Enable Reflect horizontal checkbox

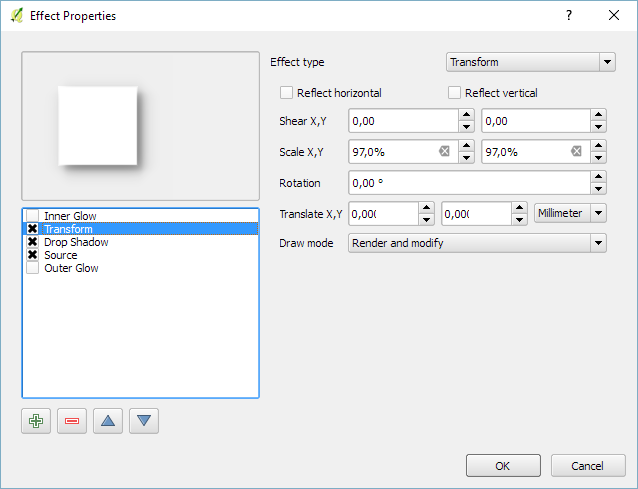tap(287, 93)
